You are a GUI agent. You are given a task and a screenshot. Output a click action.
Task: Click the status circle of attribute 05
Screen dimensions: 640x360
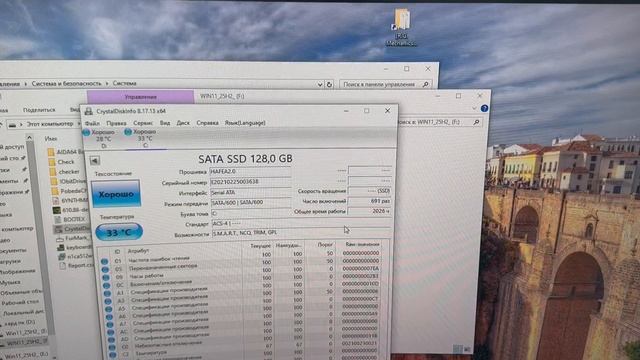105,270
